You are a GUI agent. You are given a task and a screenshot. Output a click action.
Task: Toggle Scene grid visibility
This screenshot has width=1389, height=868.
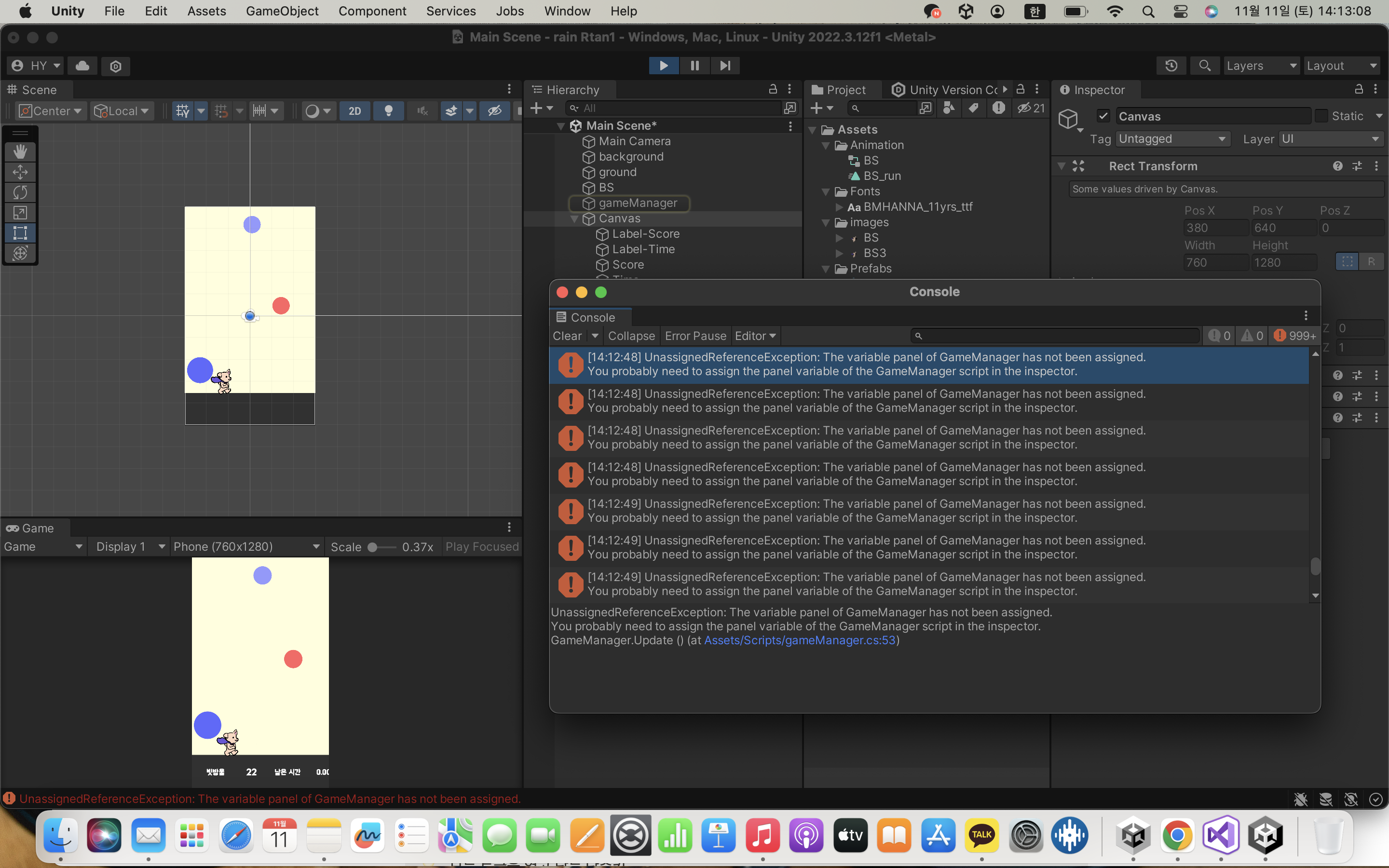[182, 111]
